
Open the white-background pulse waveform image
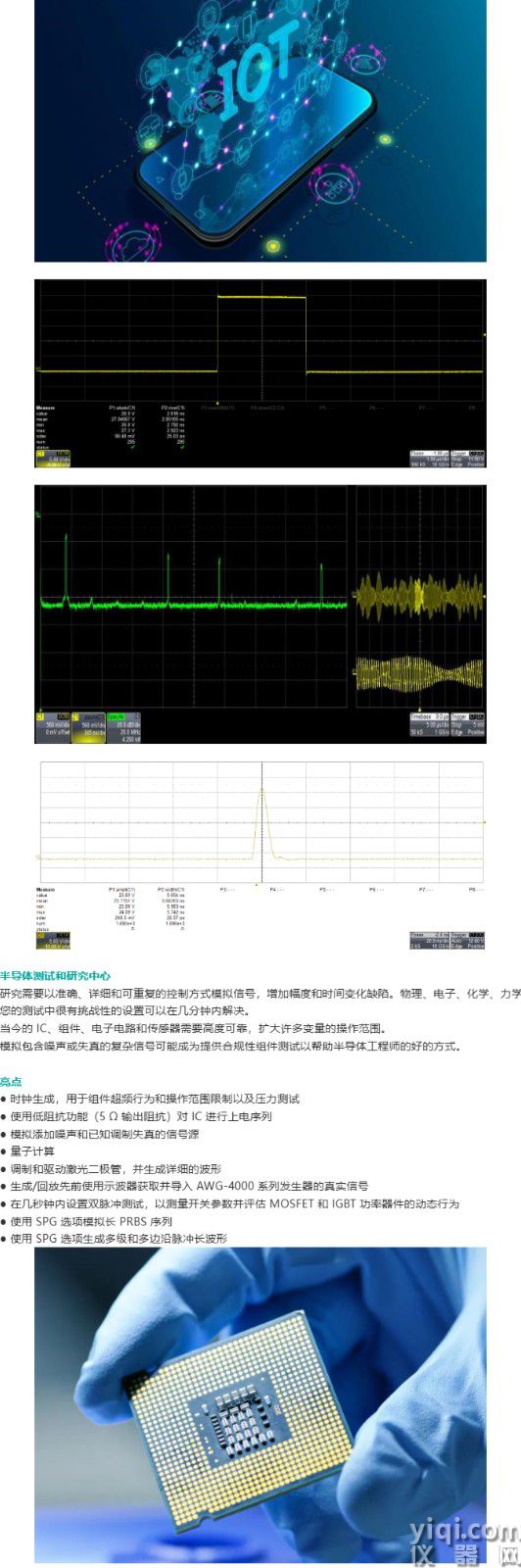(260, 856)
